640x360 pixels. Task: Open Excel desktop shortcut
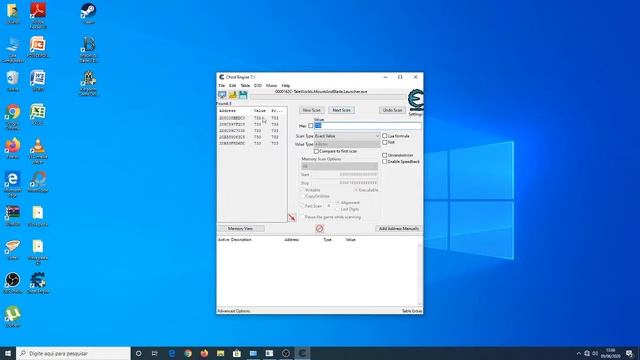38,114
